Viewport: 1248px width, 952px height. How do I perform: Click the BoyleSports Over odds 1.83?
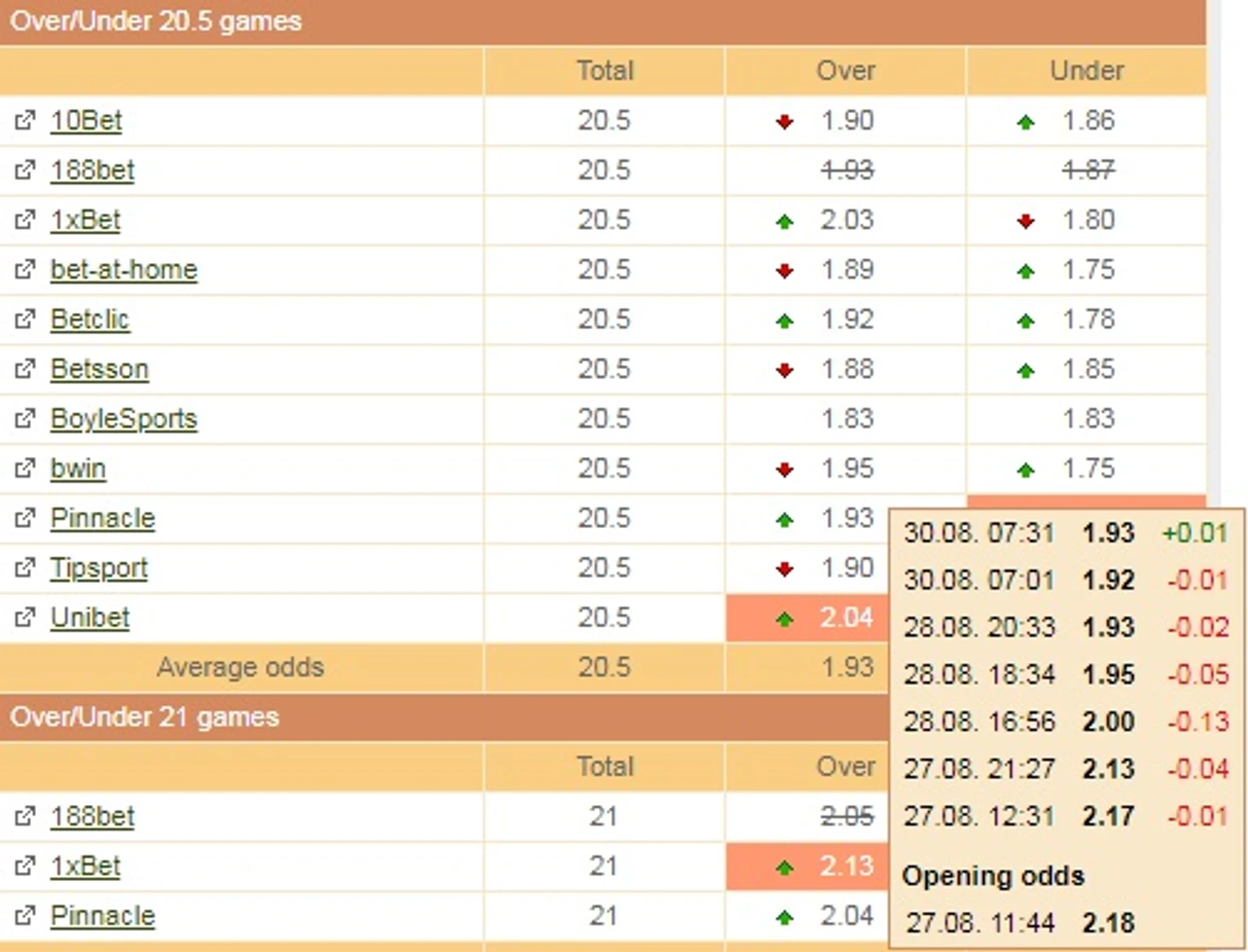coord(847,419)
